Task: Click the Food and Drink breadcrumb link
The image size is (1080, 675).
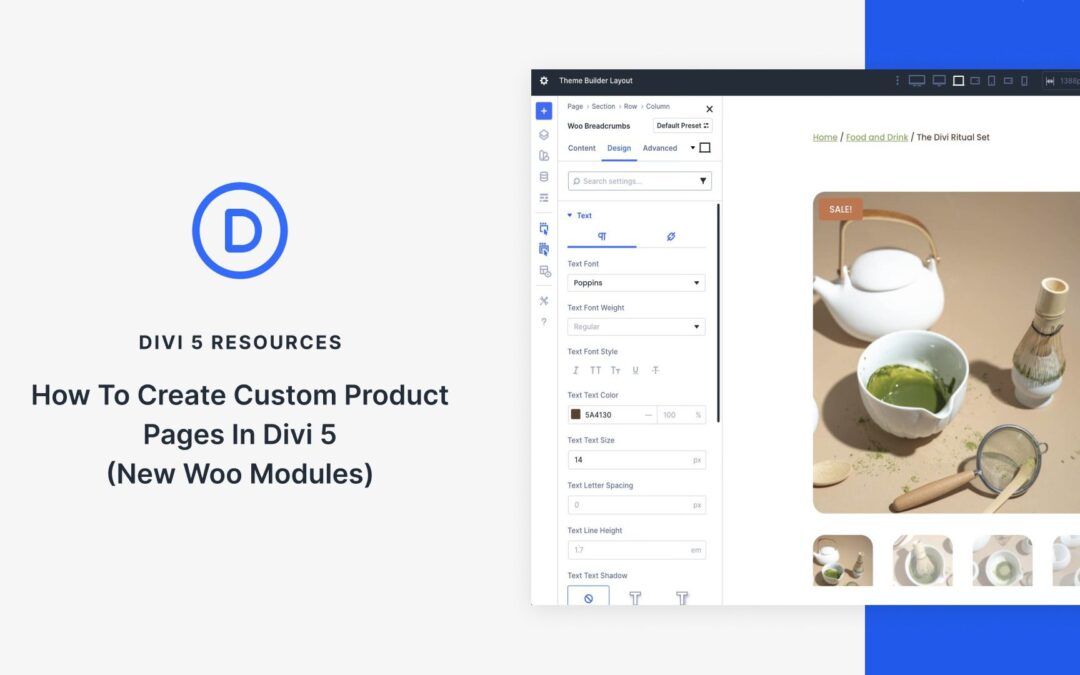Action: (x=876, y=137)
